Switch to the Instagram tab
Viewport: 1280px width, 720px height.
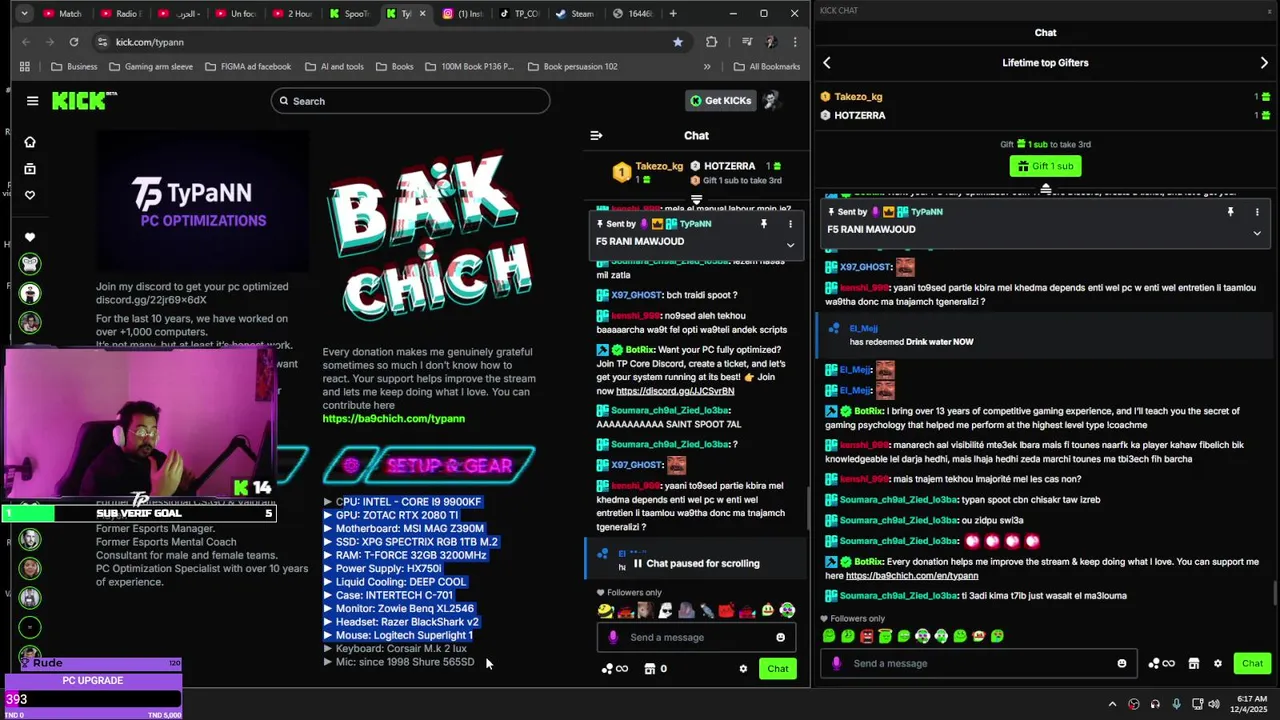pyautogui.click(x=463, y=14)
